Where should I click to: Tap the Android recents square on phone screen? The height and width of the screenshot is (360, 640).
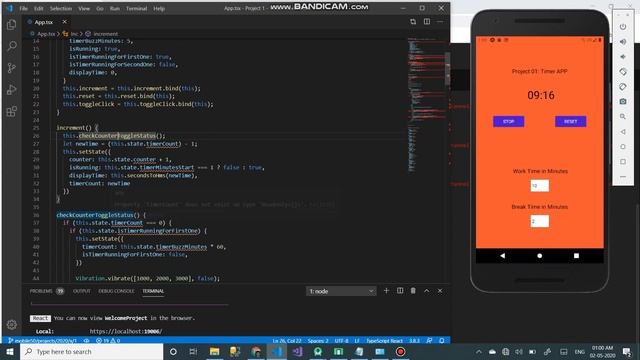[576, 256]
